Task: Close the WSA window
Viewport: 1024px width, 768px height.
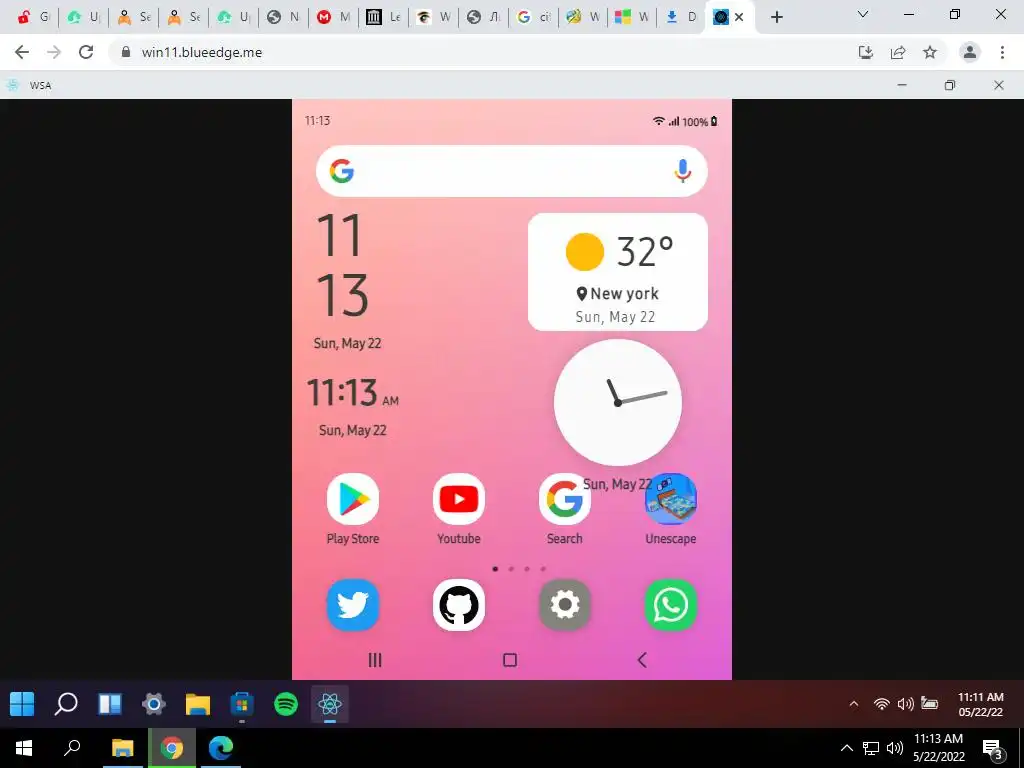Action: tap(999, 85)
